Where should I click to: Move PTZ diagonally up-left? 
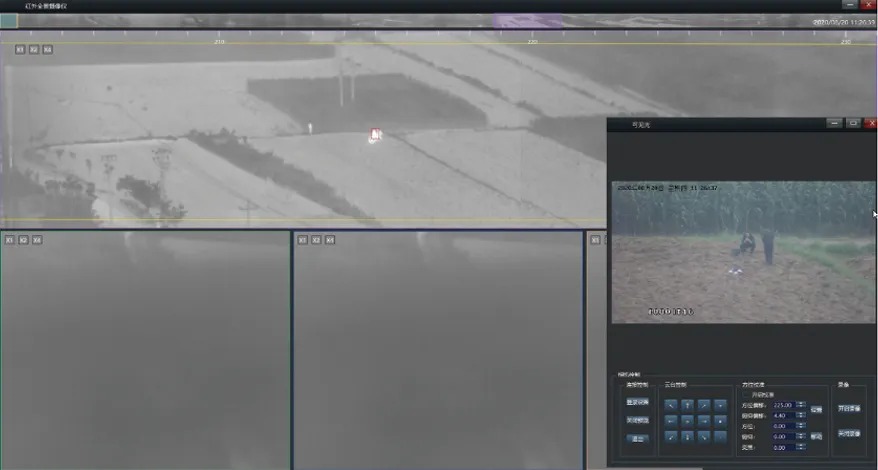[670, 404]
